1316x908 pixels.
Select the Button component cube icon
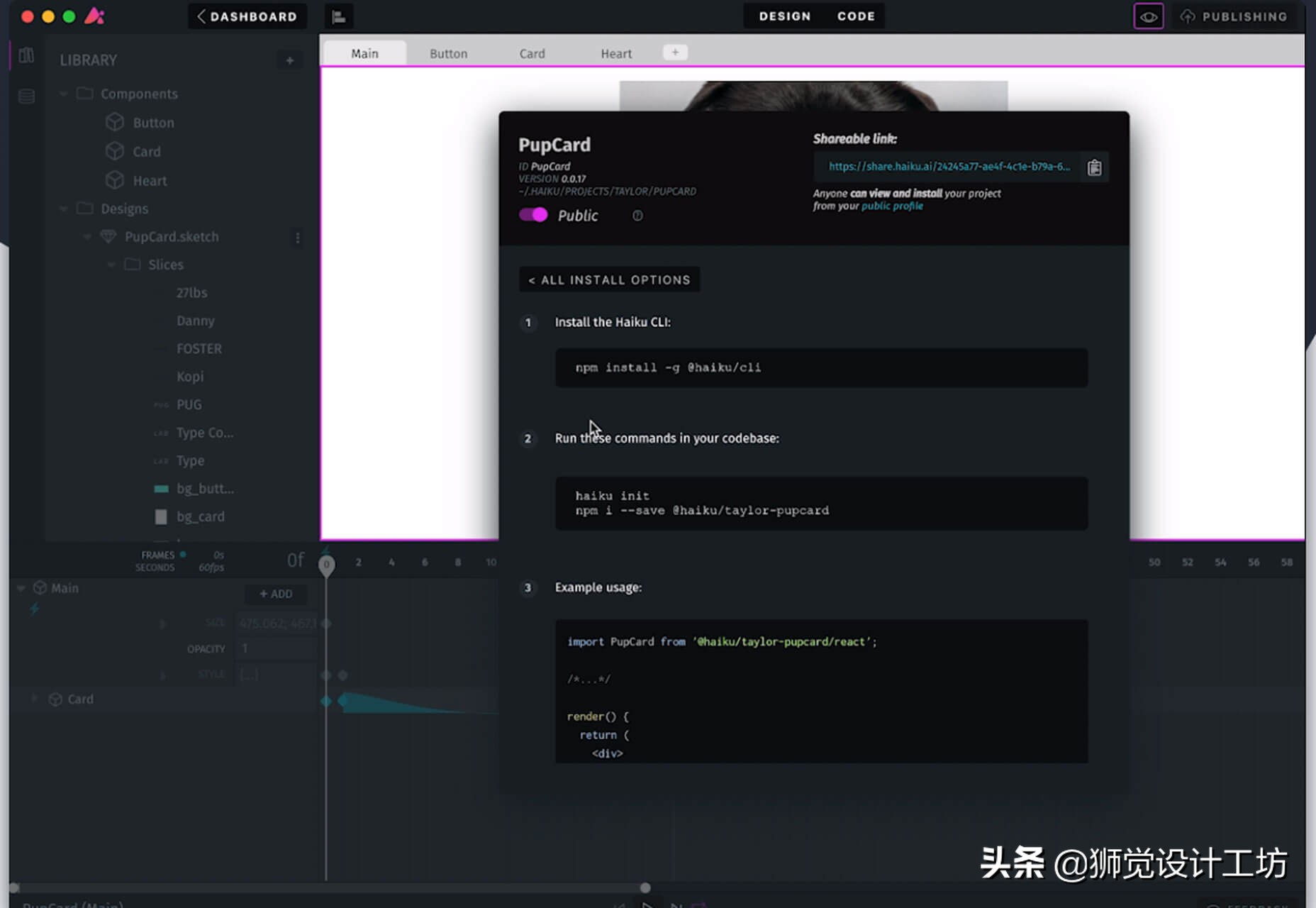[115, 122]
